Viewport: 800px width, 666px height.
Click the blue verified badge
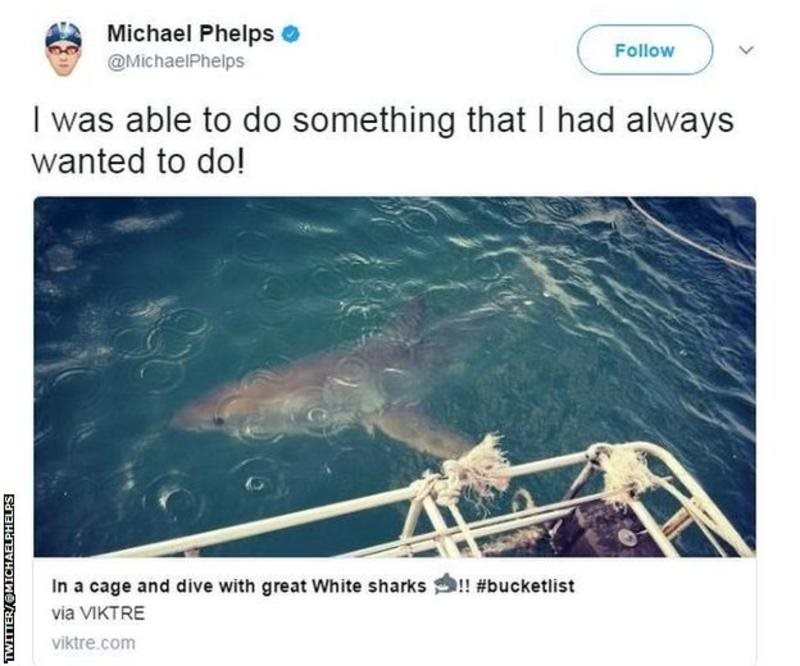coord(291,35)
